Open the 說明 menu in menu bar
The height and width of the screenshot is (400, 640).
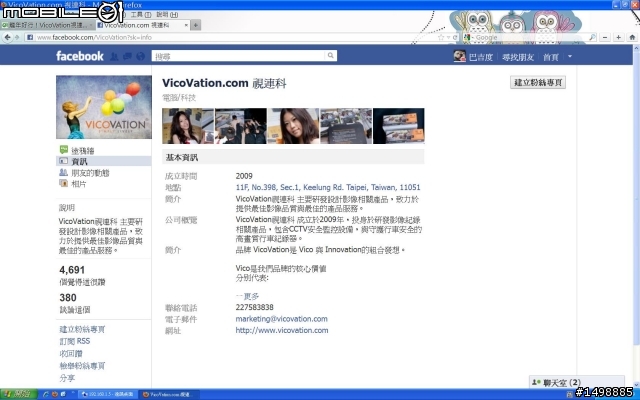click(167, 15)
